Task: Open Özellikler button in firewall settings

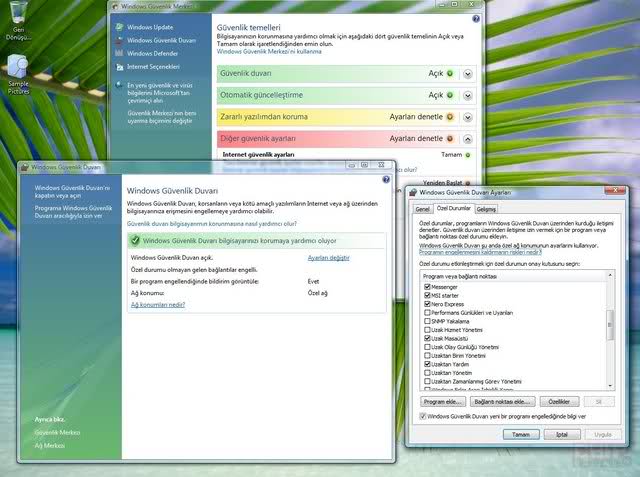Action: click(559, 402)
